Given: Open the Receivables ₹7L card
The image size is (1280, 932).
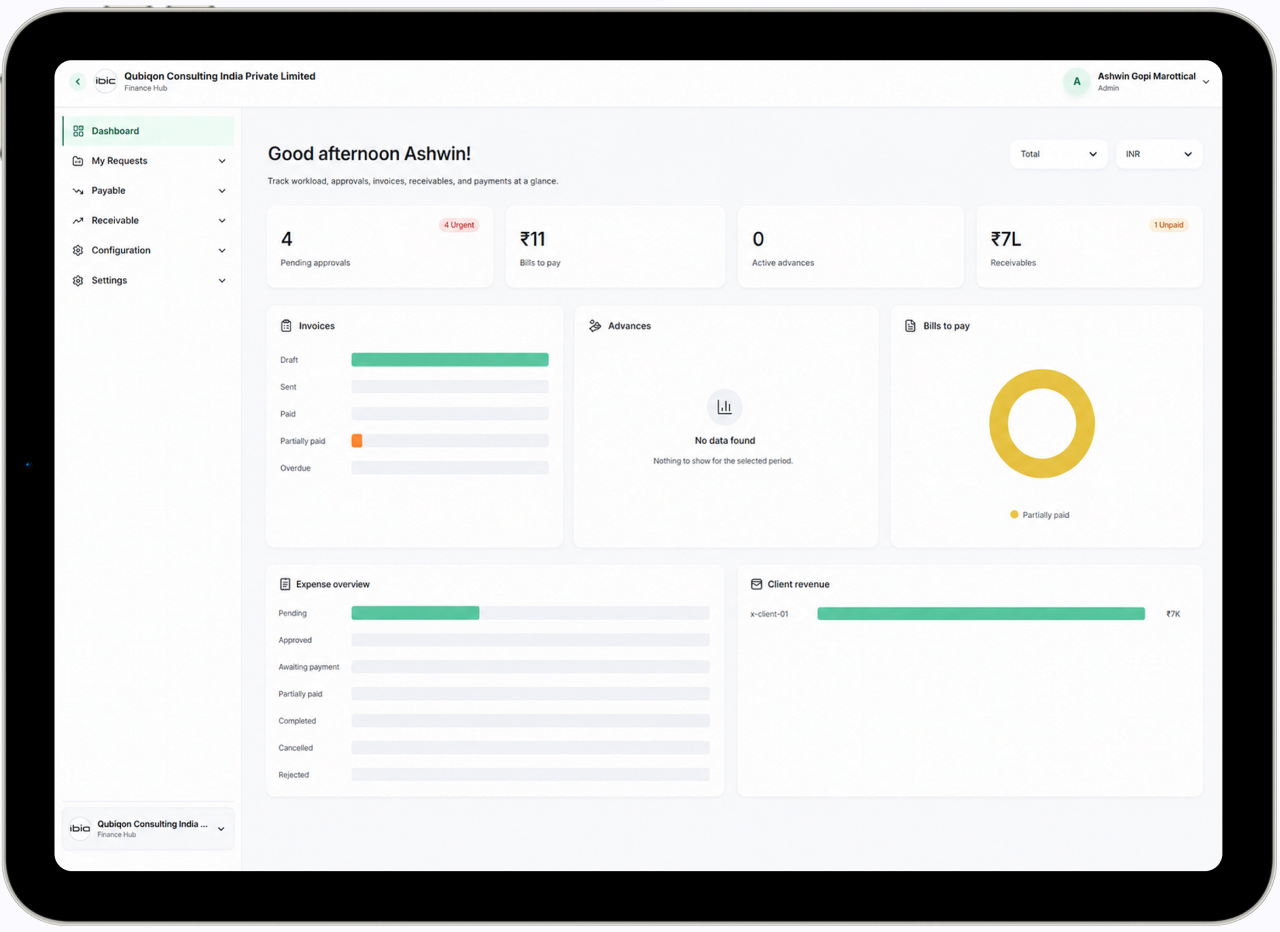Looking at the screenshot, I should tap(1090, 247).
